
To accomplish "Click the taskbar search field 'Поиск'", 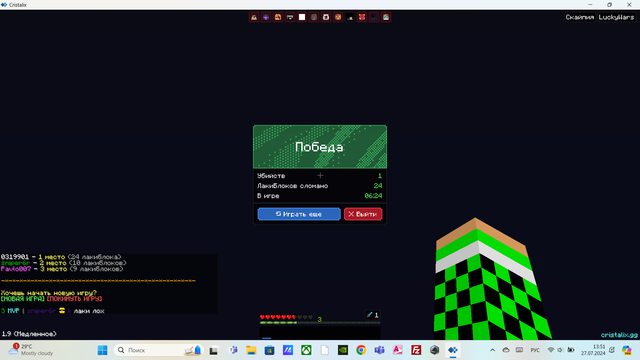I will point(158,350).
